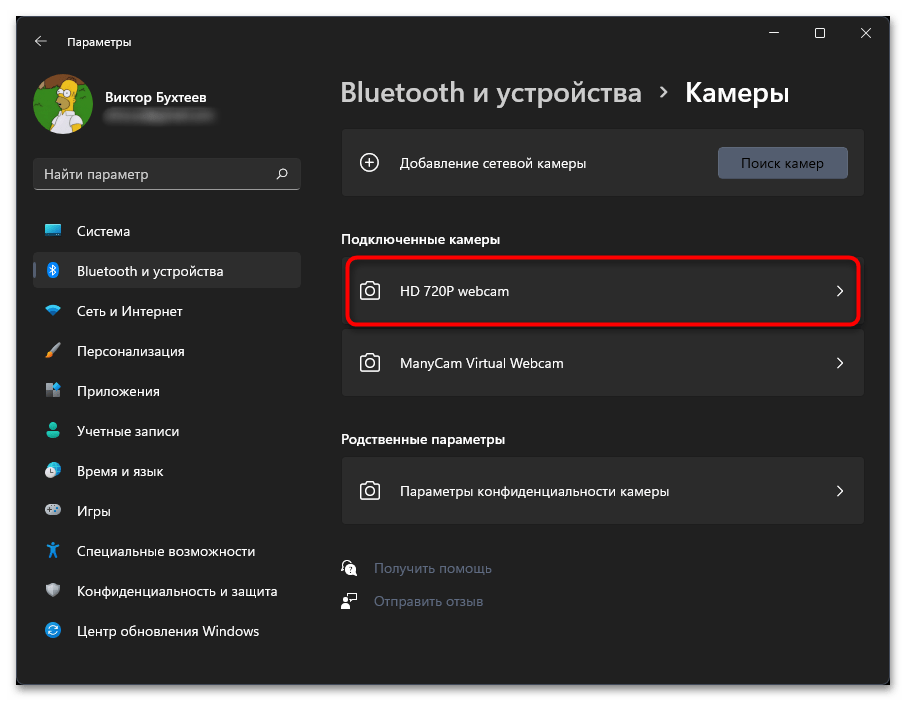Click the Приложения sidebar icon
Image resolution: width=906 pixels, height=701 pixels.
click(x=53, y=391)
